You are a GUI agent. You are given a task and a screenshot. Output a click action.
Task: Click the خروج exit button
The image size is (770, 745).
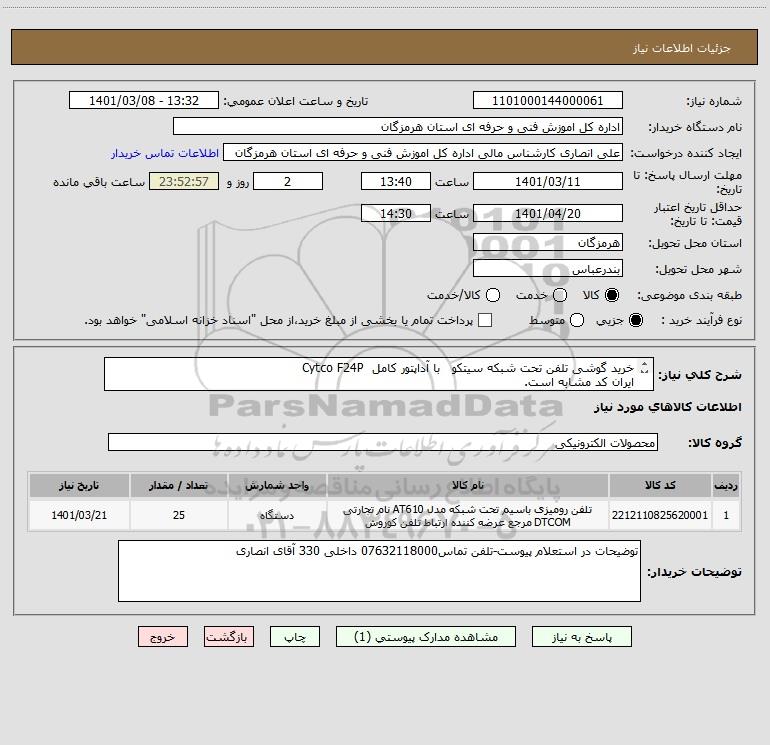(163, 637)
